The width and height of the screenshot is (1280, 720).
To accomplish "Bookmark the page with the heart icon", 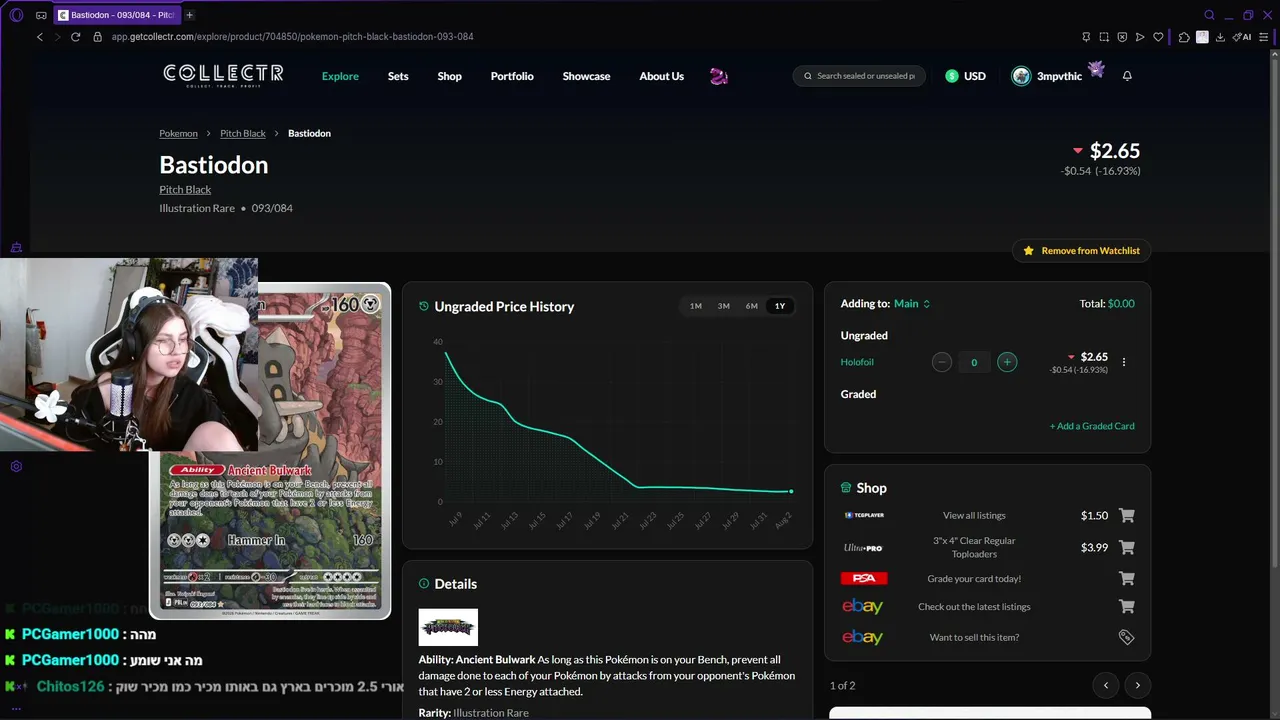I will click(x=1158, y=37).
